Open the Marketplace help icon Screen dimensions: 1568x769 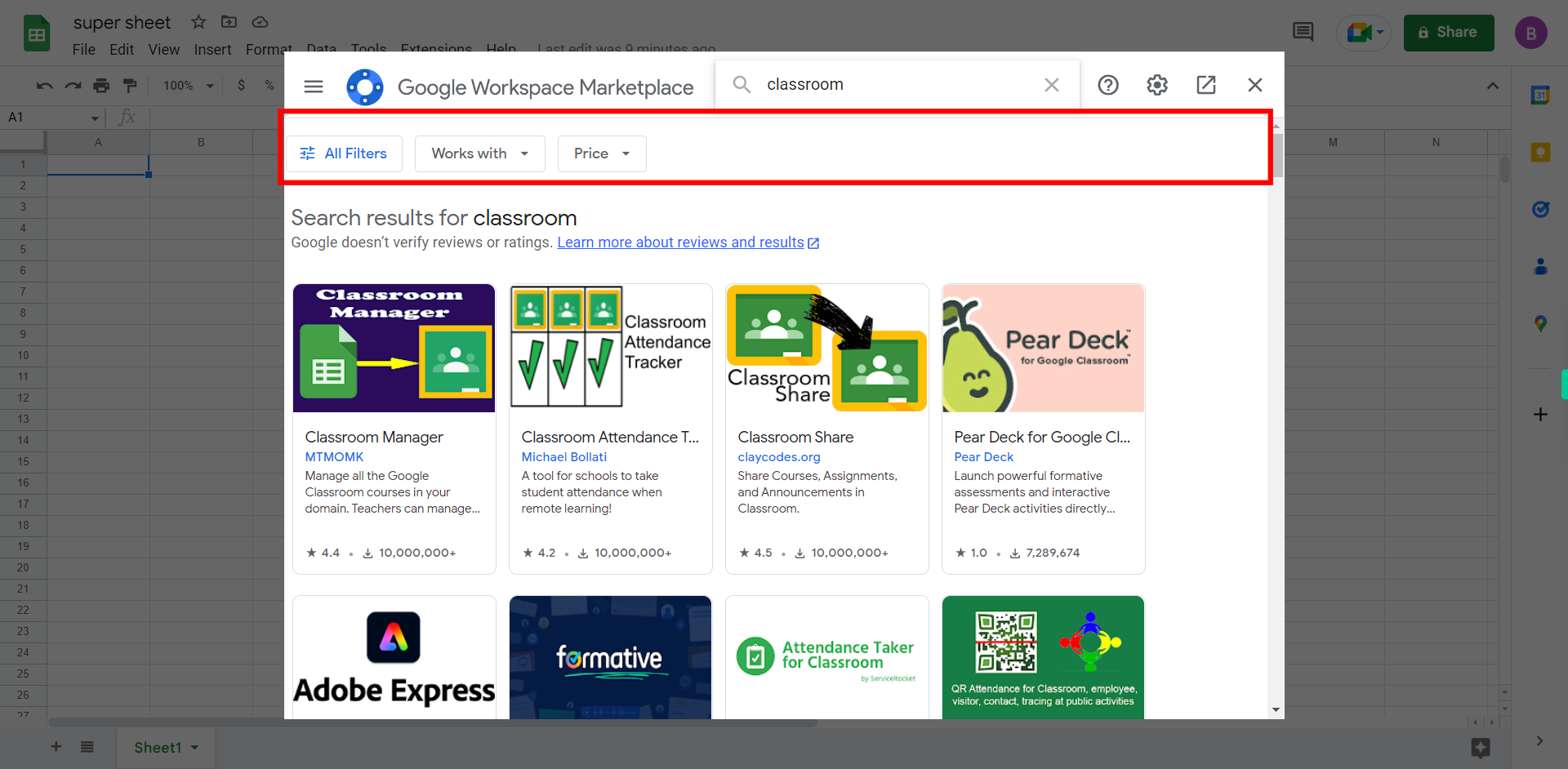(x=1108, y=85)
